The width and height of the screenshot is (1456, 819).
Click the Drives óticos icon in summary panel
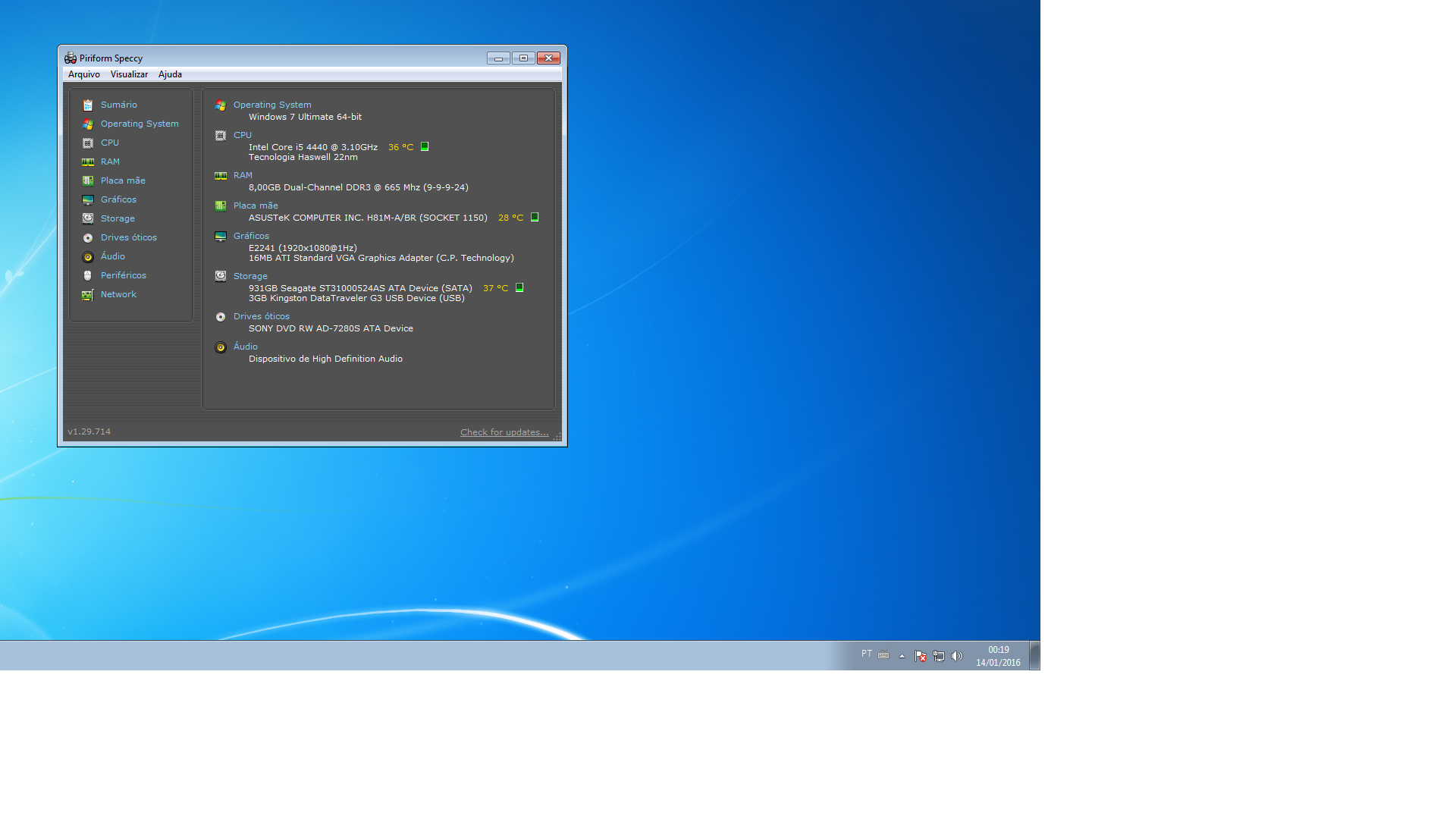[221, 317]
